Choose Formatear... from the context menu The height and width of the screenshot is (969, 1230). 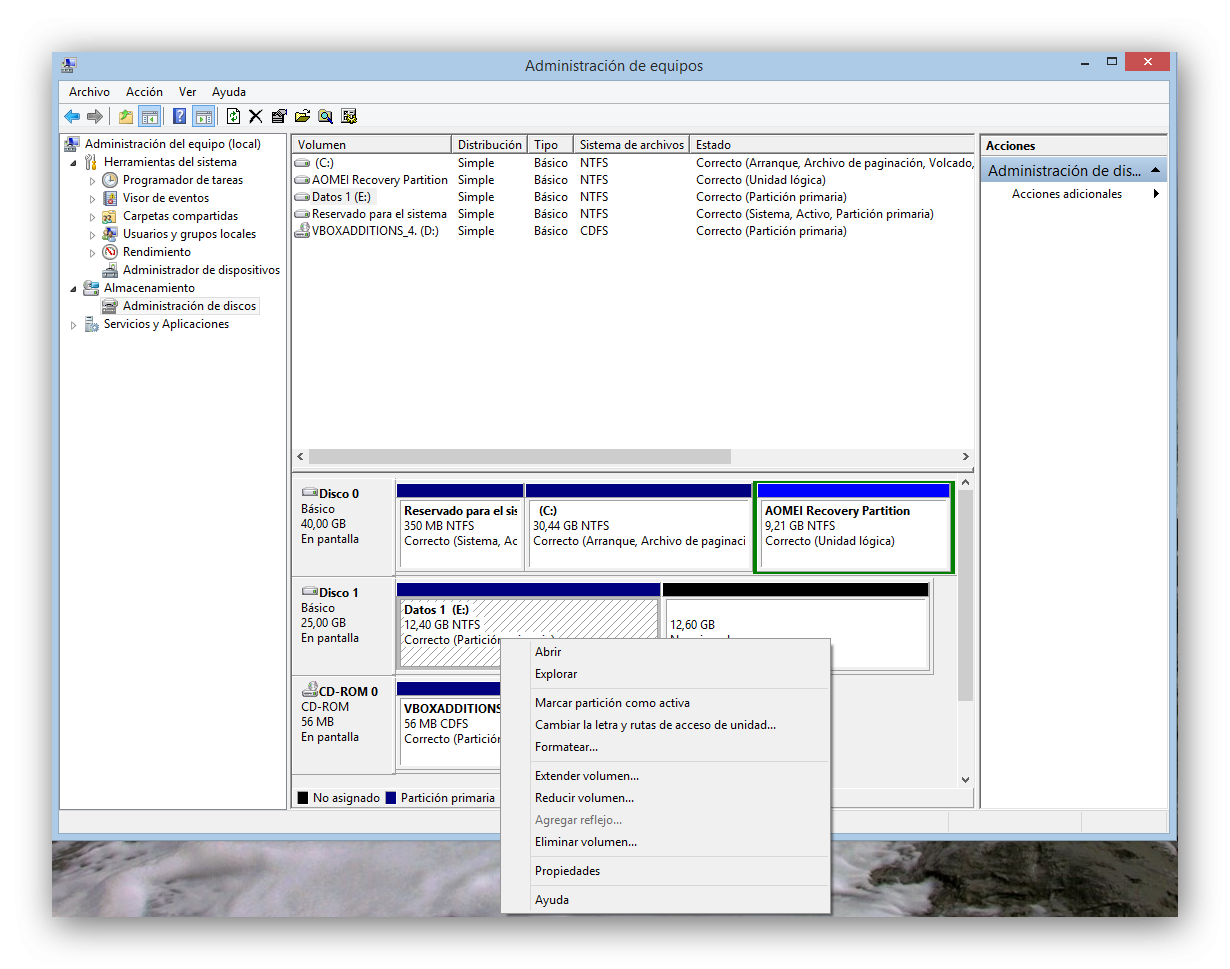[566, 747]
